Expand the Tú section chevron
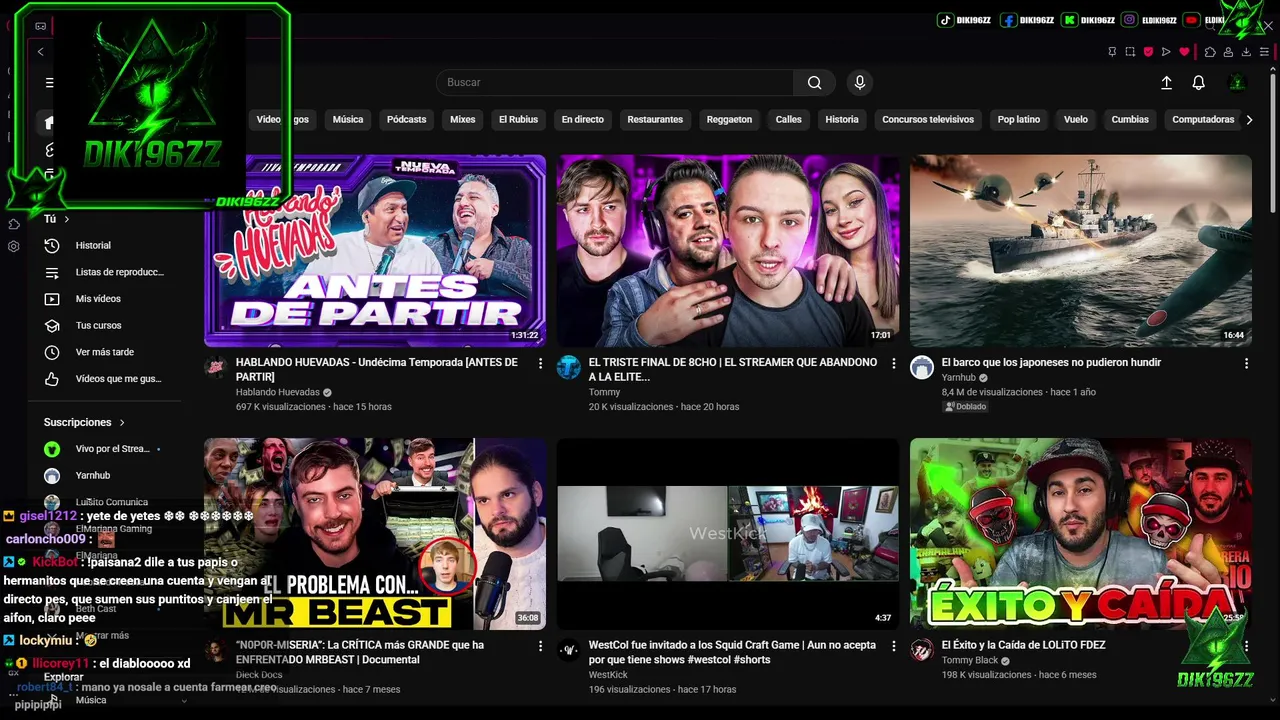 (x=67, y=219)
